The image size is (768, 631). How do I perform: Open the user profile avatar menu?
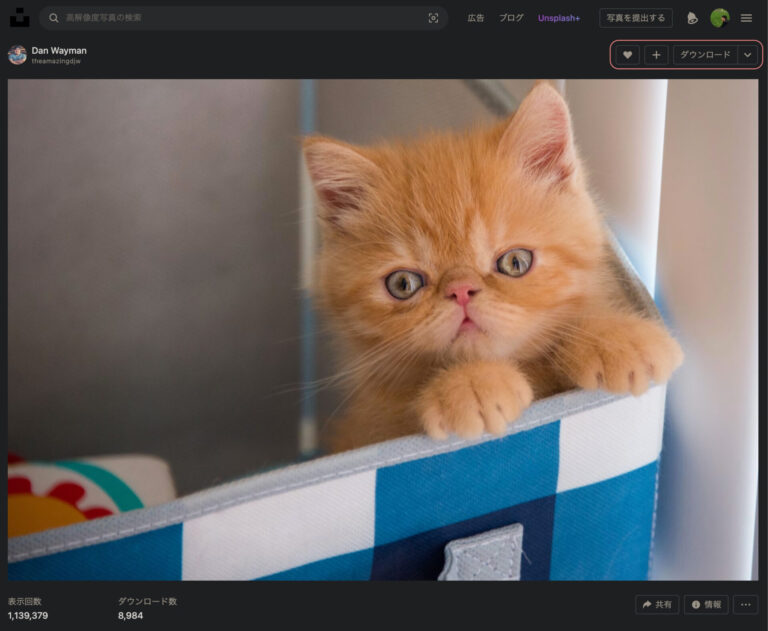pos(719,18)
